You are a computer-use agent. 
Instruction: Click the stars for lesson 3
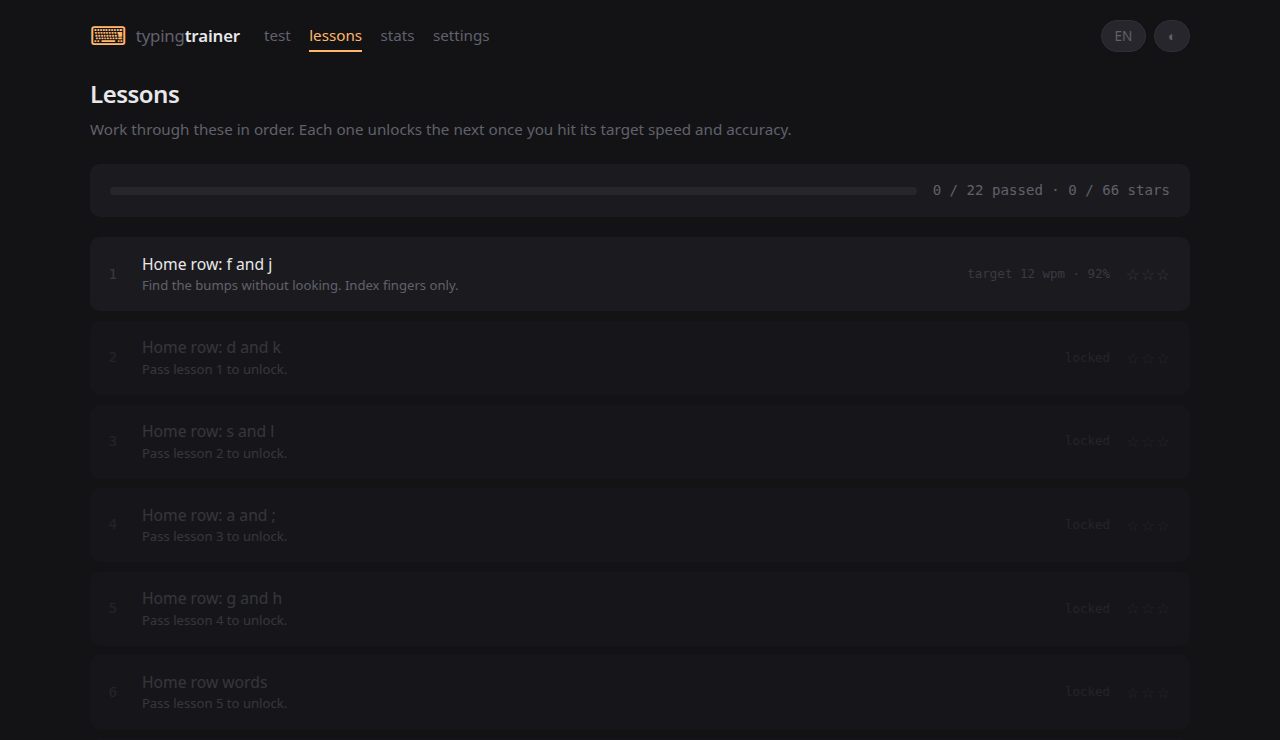[x=1148, y=441]
